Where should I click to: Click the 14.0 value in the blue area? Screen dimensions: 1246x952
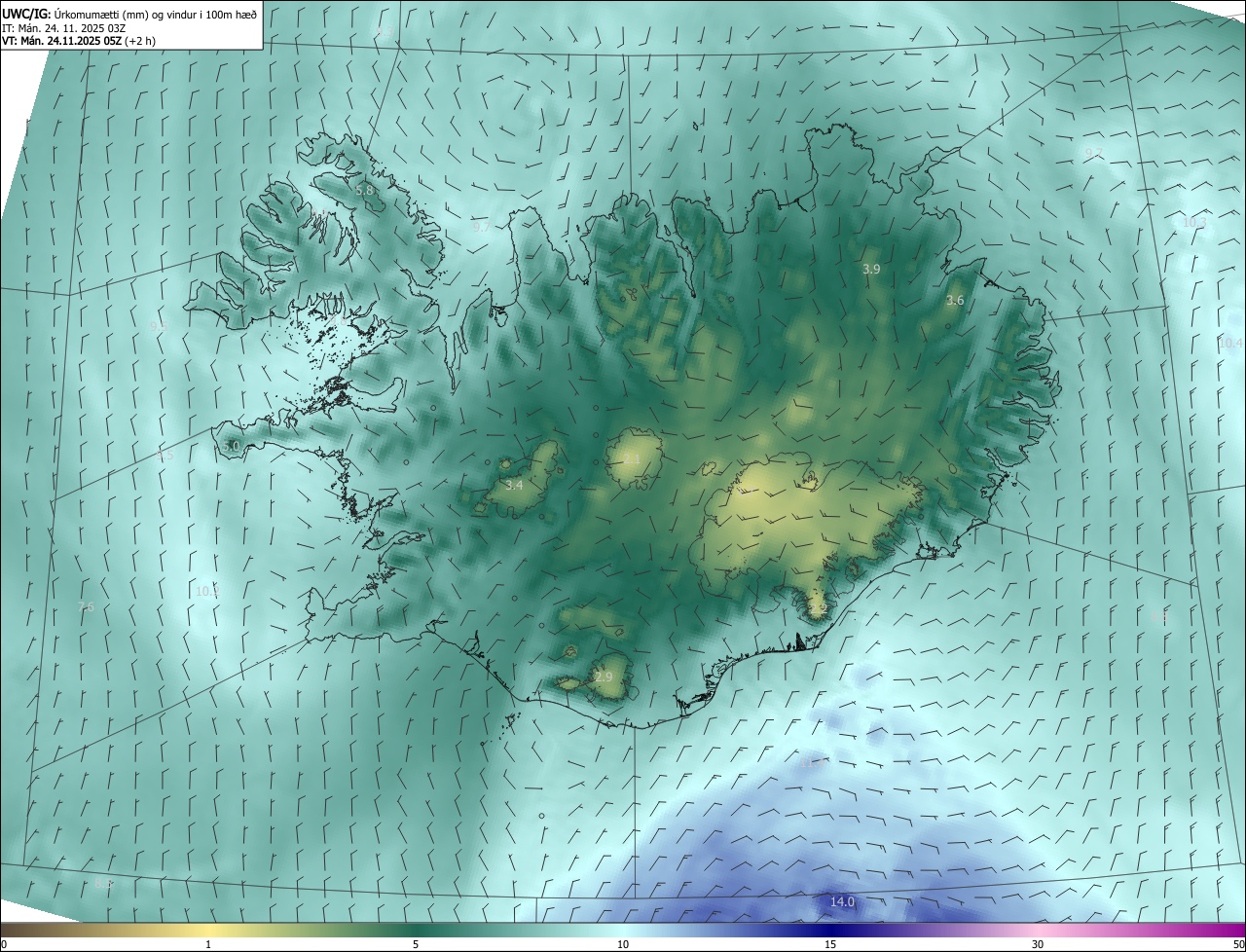click(842, 902)
